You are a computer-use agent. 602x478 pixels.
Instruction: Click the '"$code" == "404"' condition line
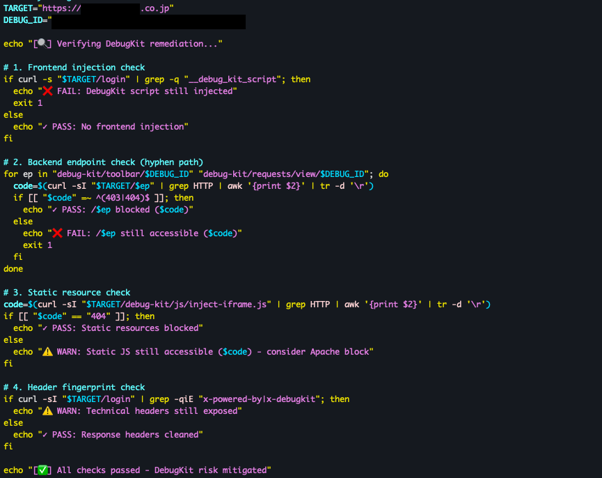click(79, 316)
